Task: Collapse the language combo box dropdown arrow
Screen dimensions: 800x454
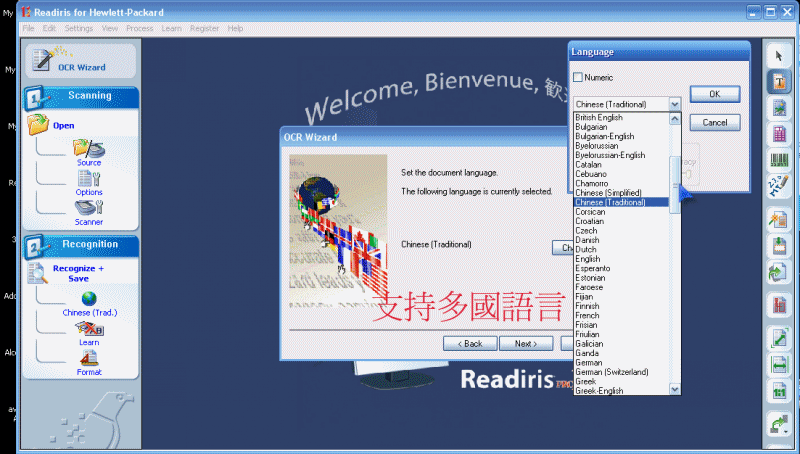Action: pos(674,104)
